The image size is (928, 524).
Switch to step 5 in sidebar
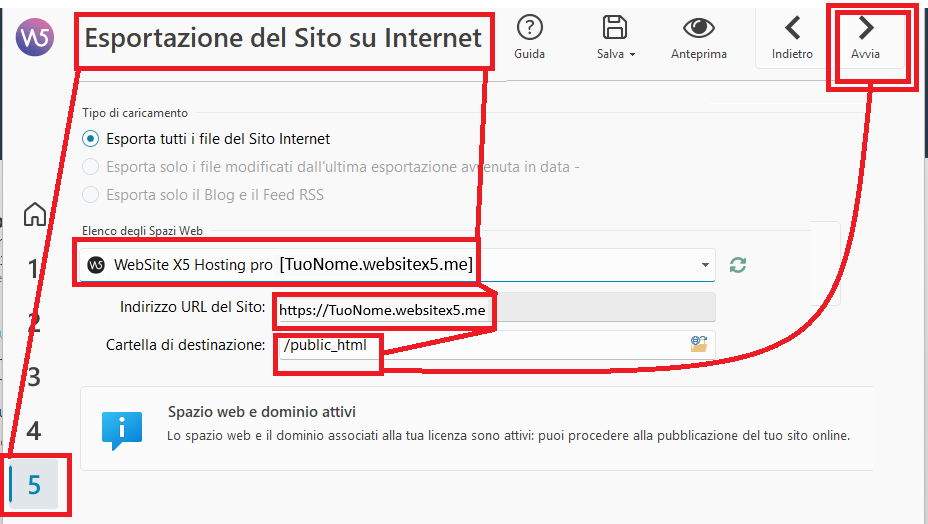(x=34, y=485)
